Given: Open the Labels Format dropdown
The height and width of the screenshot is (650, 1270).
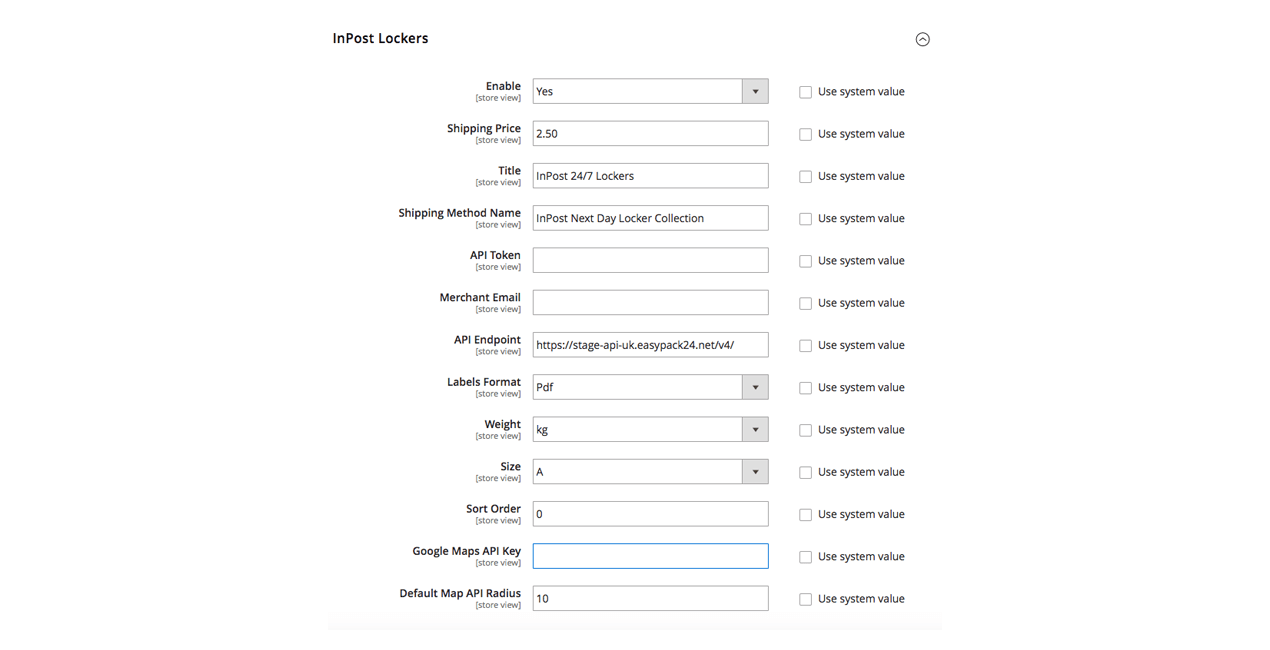Looking at the screenshot, I should (650, 387).
